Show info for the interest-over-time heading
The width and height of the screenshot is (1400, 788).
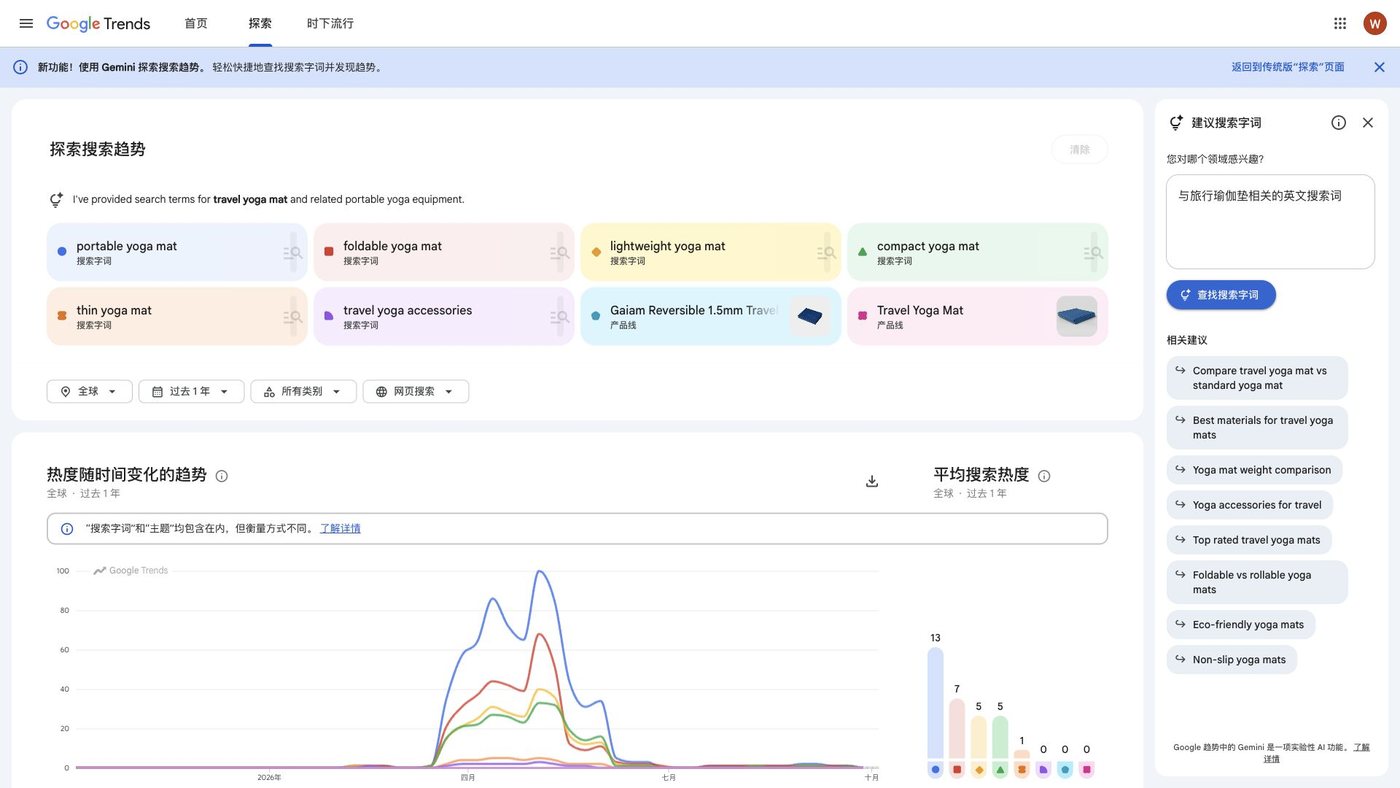[222, 476]
